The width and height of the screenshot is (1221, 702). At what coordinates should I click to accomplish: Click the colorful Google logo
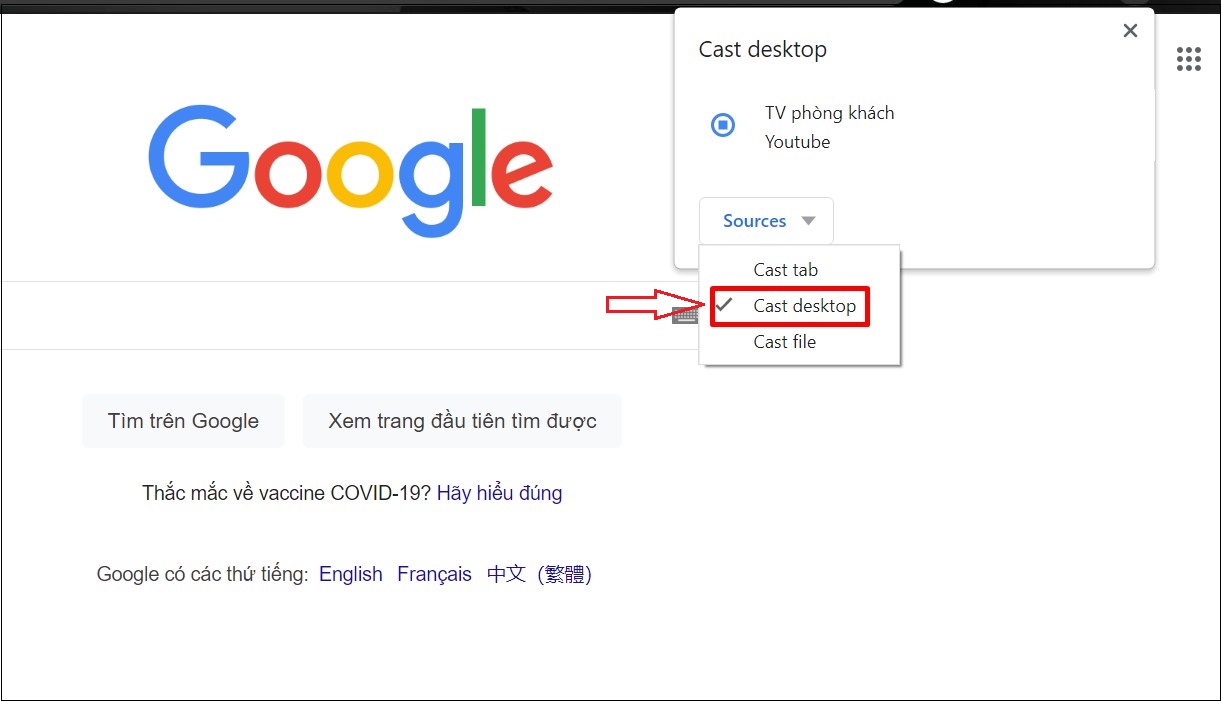[x=350, y=170]
